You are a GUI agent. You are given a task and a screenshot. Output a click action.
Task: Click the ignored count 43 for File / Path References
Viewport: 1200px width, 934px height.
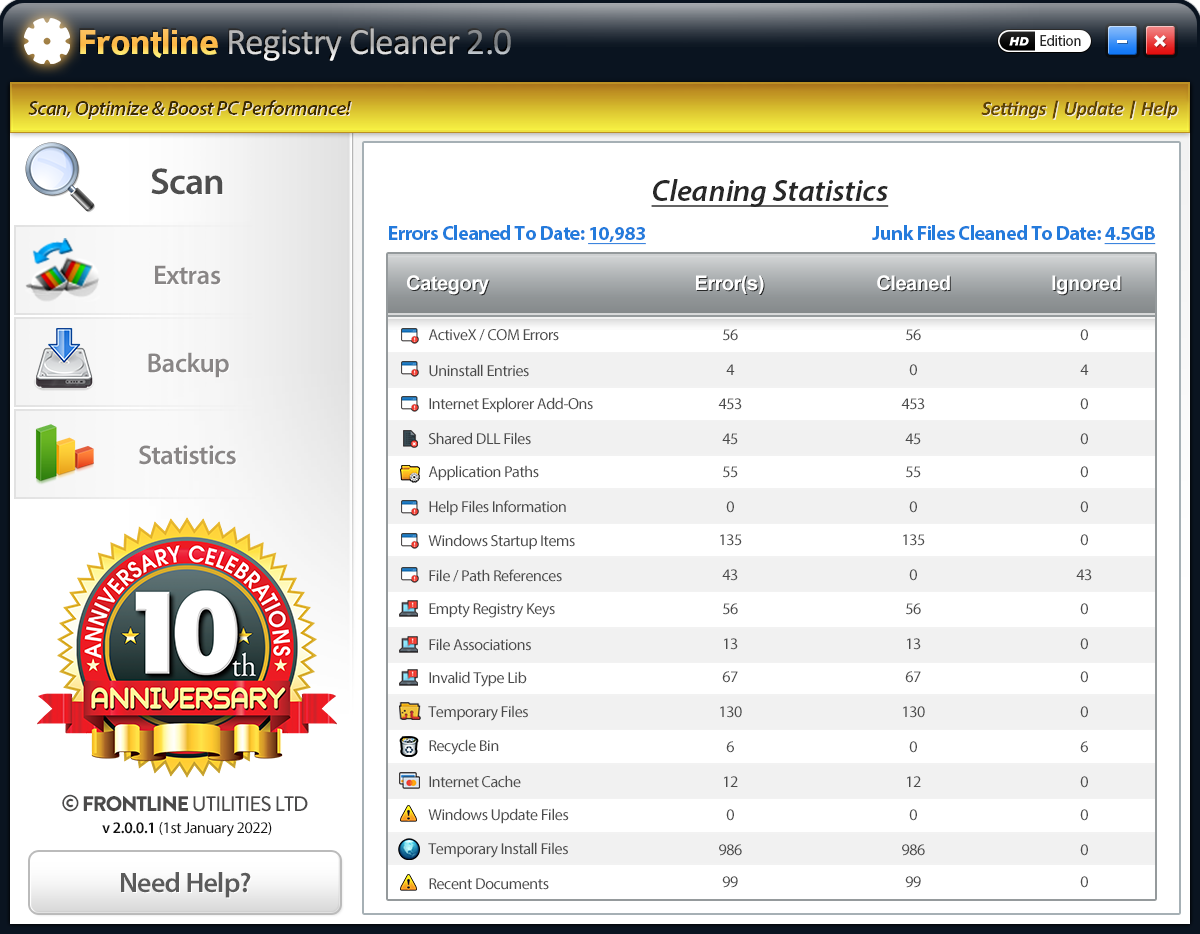pos(1084,575)
